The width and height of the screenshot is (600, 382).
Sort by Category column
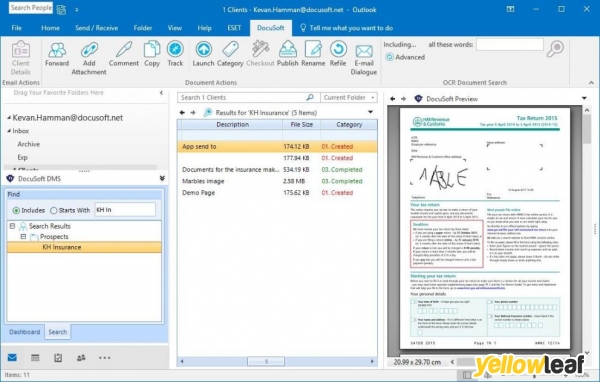pos(349,124)
